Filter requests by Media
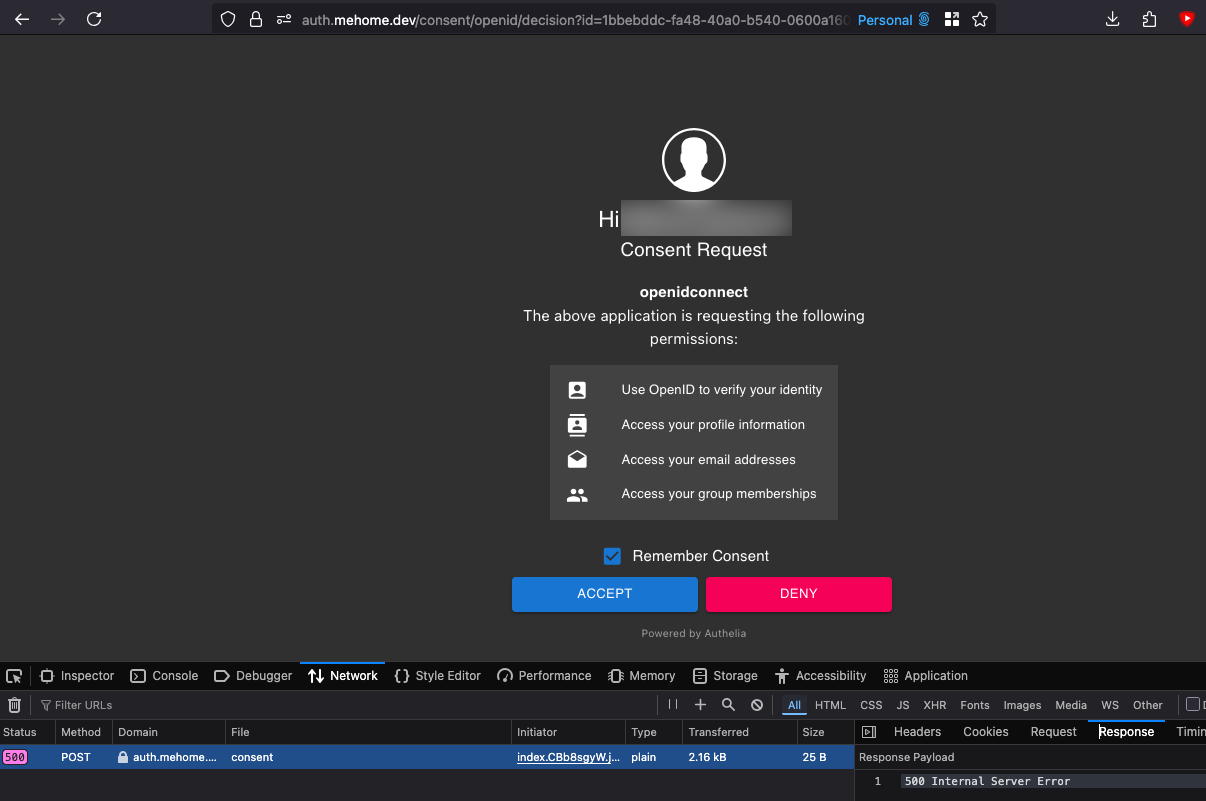 pyautogui.click(x=1071, y=705)
